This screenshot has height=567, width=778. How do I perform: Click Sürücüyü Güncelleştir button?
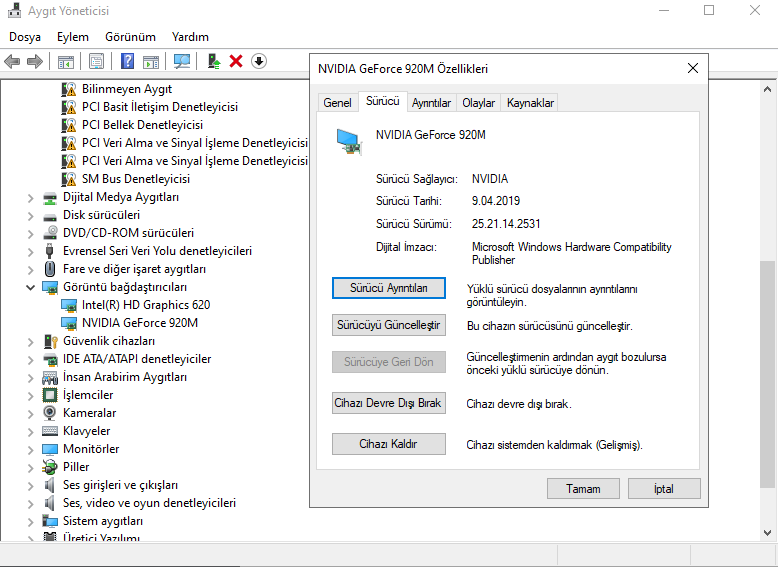tap(389, 325)
